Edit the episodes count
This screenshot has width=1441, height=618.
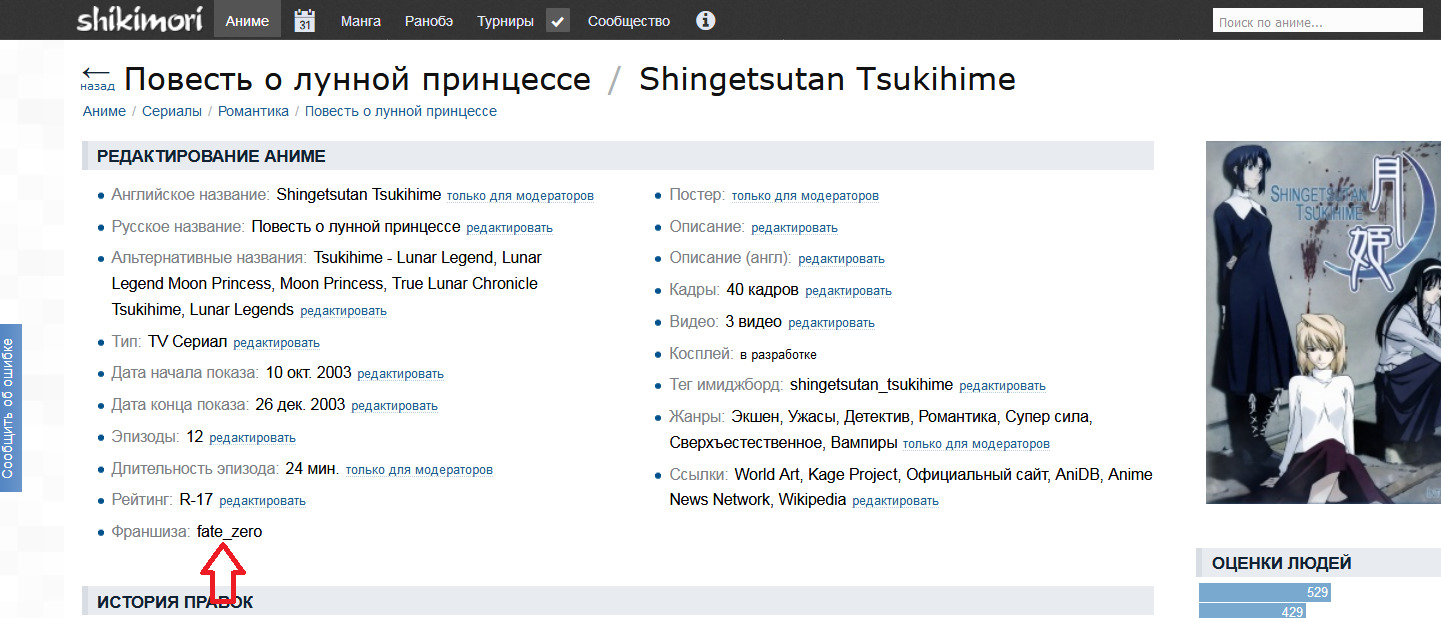coord(252,438)
